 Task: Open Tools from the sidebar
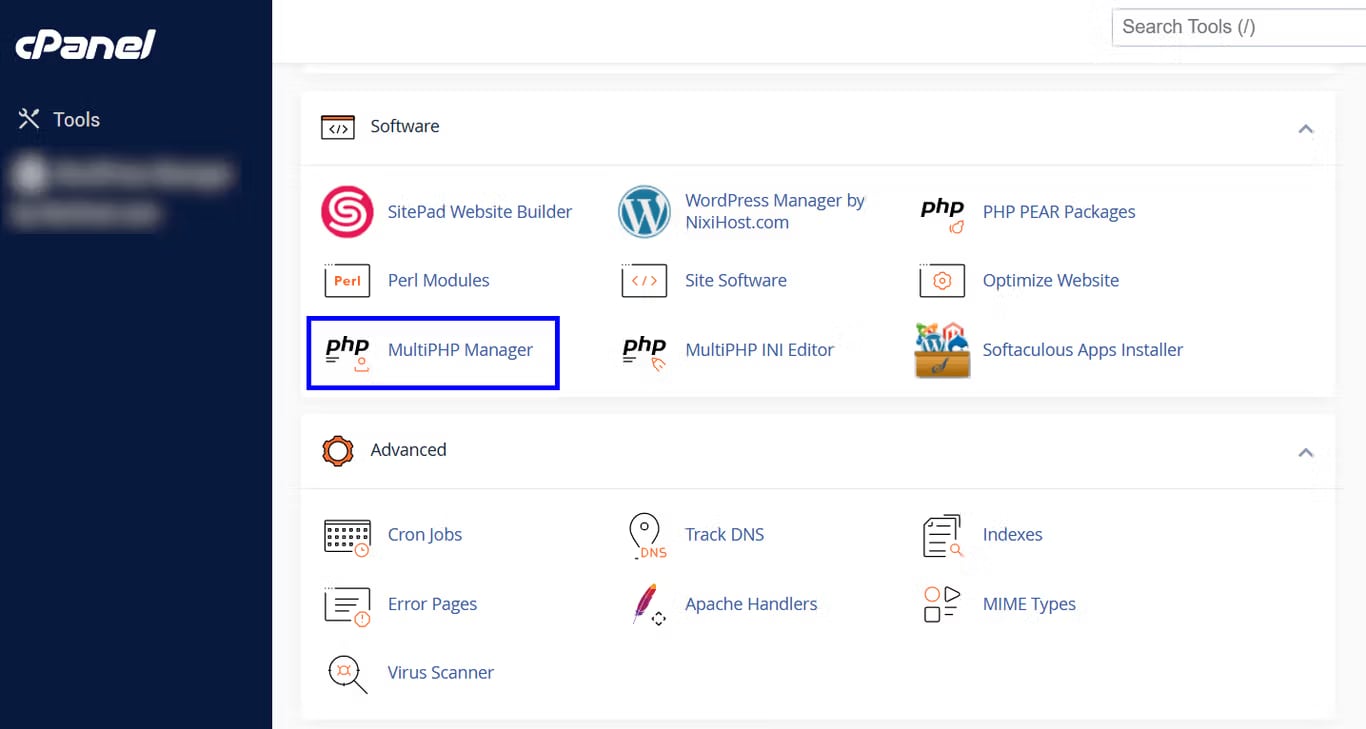click(78, 119)
